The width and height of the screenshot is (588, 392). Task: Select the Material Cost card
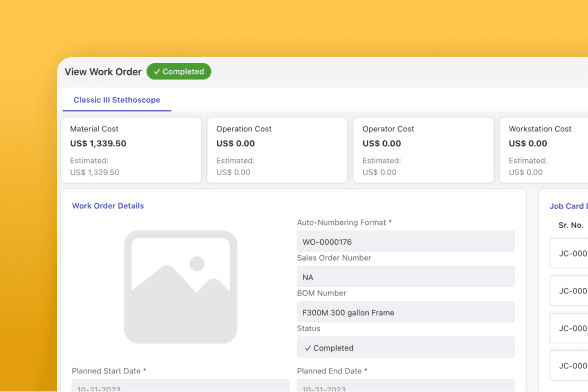coord(131,150)
